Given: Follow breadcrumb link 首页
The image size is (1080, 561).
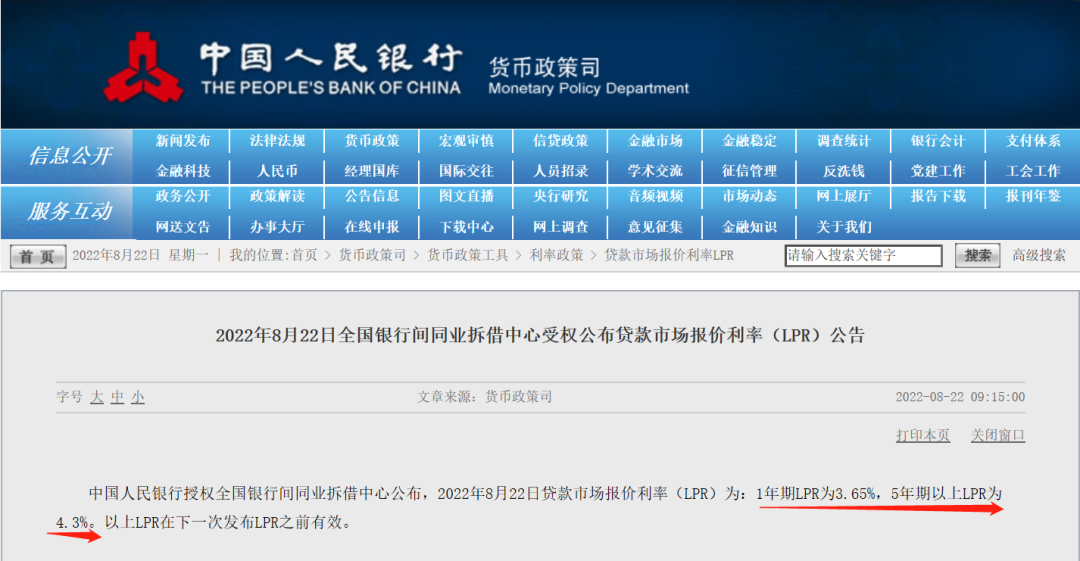Looking at the screenshot, I should click(x=304, y=256).
